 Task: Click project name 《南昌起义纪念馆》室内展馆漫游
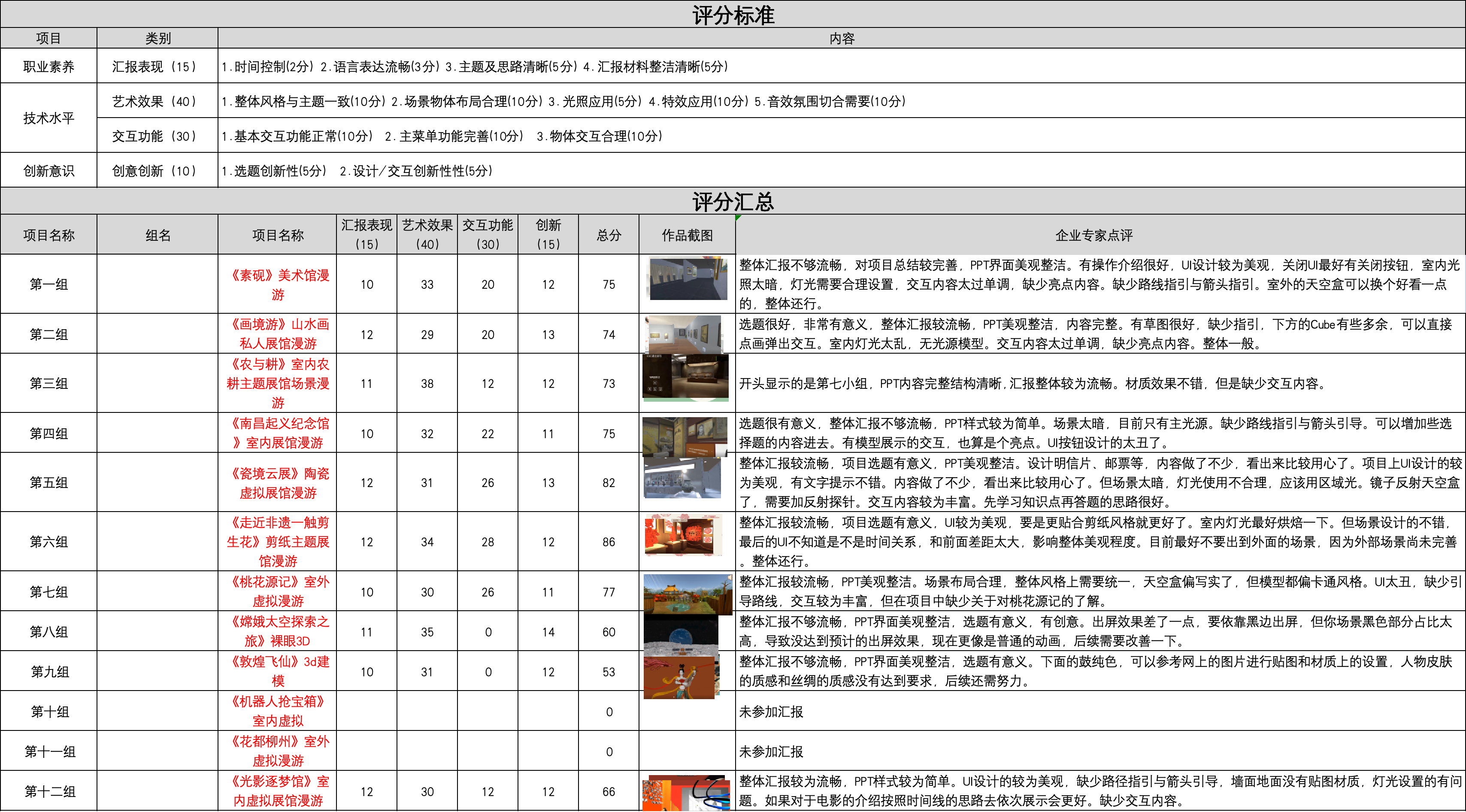point(278,433)
